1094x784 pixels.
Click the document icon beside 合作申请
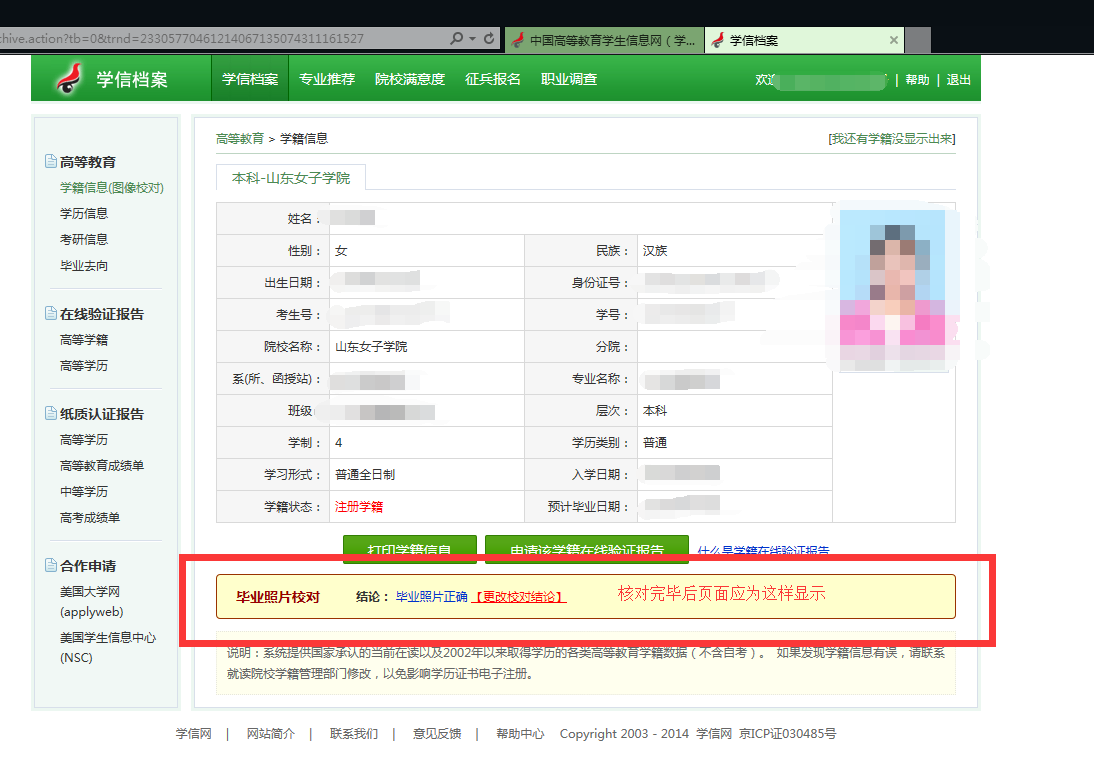pyautogui.click(x=51, y=565)
